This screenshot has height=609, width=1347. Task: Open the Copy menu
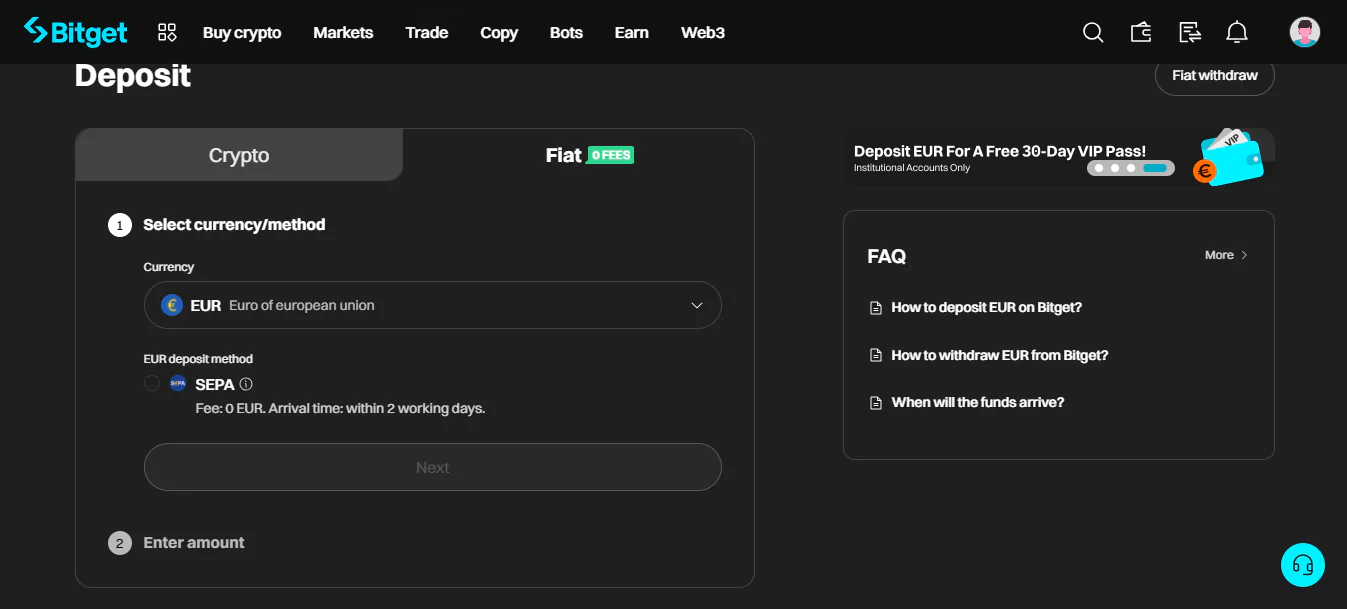pos(499,33)
